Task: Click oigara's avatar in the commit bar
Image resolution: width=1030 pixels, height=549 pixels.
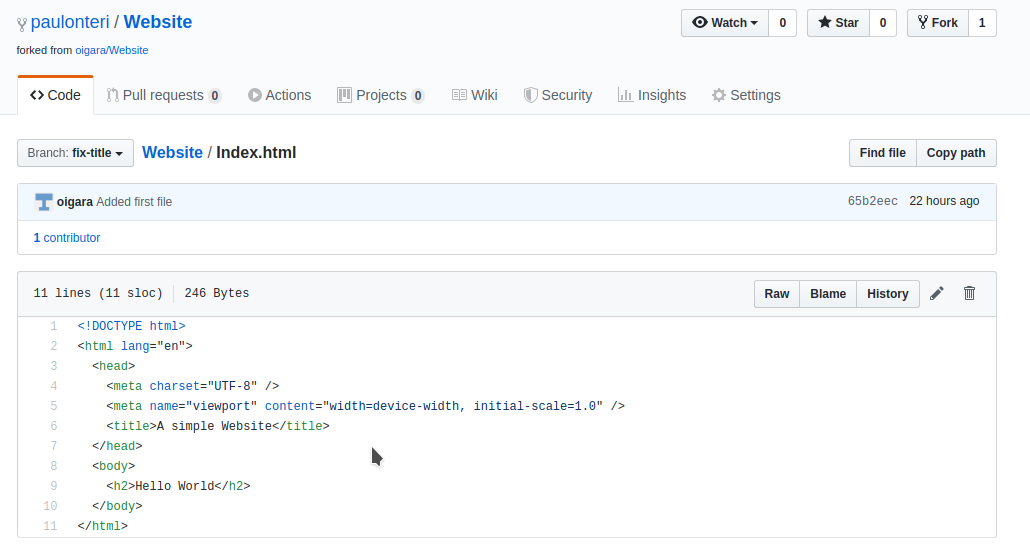Action: (43, 202)
